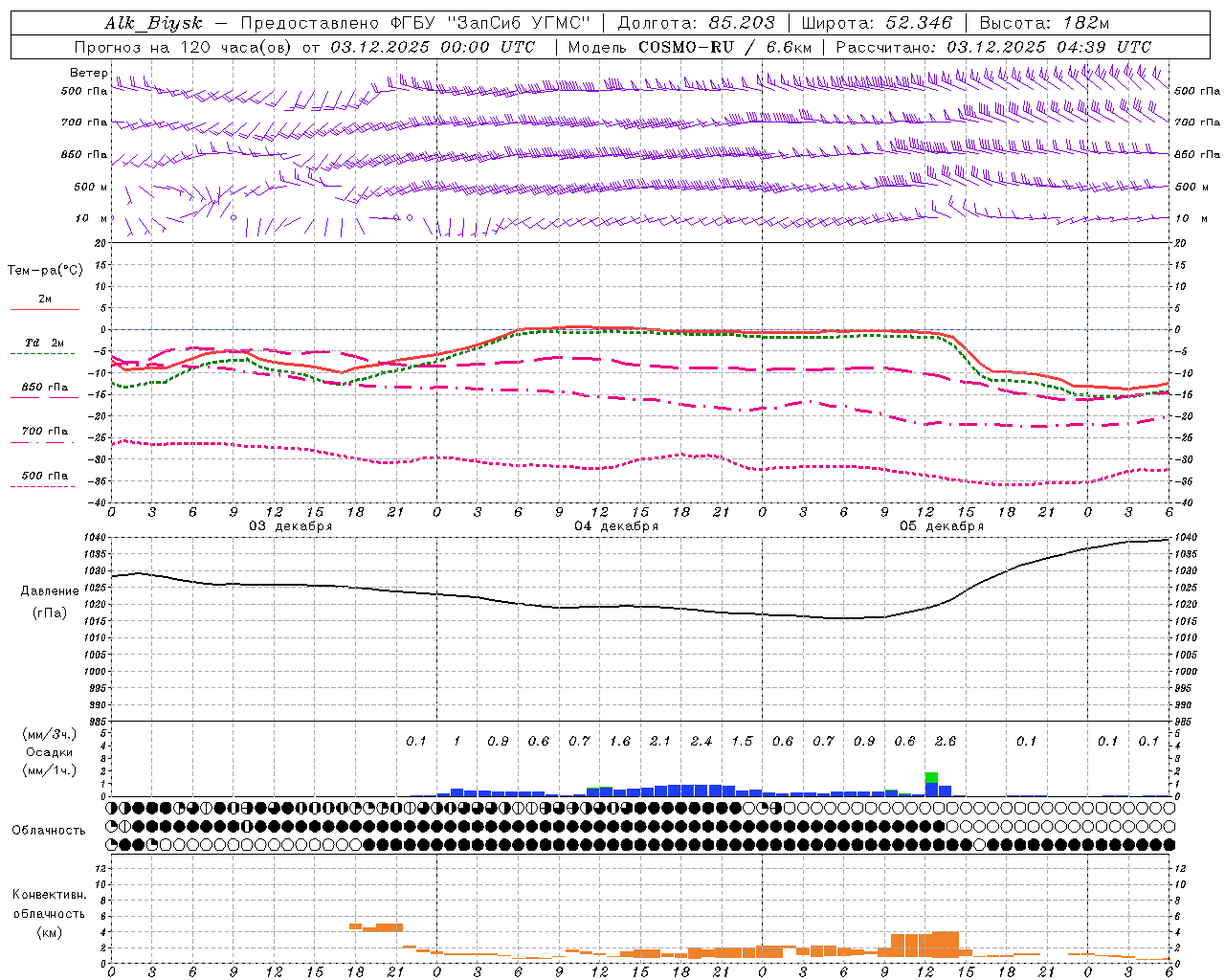Click the (гПа) unit under Давление
Image resolution: width=1225 pixels, height=980 pixels.
coord(50,612)
